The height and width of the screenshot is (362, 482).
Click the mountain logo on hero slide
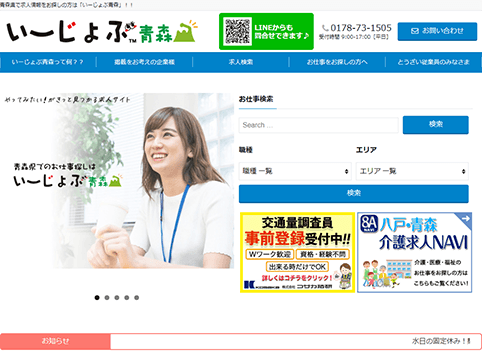(x=115, y=180)
